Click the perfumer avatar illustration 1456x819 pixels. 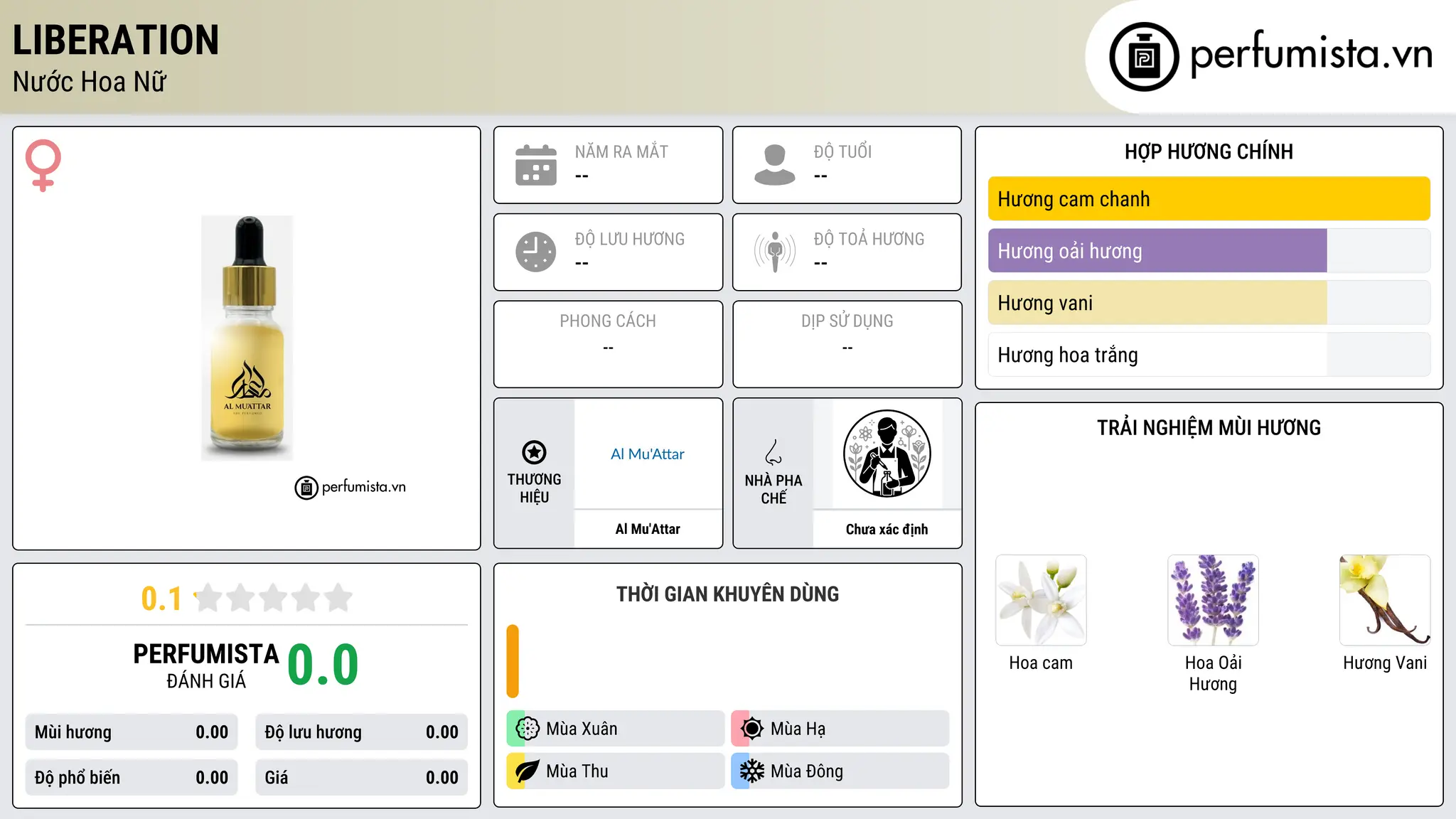pyautogui.click(x=887, y=454)
